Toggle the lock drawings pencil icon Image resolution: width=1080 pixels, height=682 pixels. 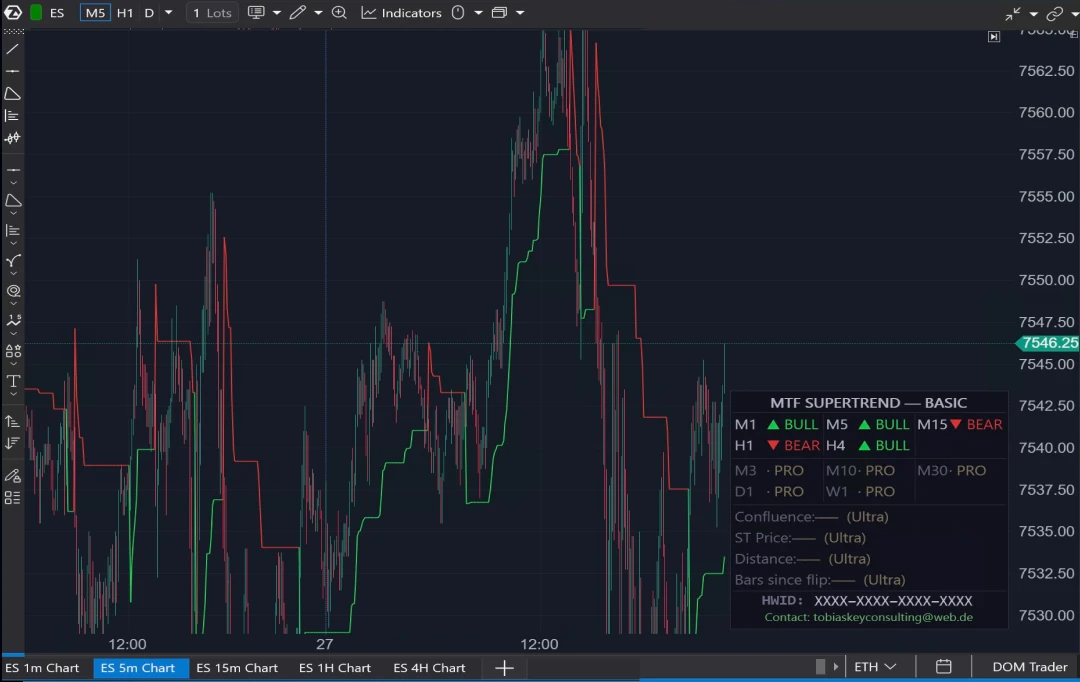pos(12,475)
